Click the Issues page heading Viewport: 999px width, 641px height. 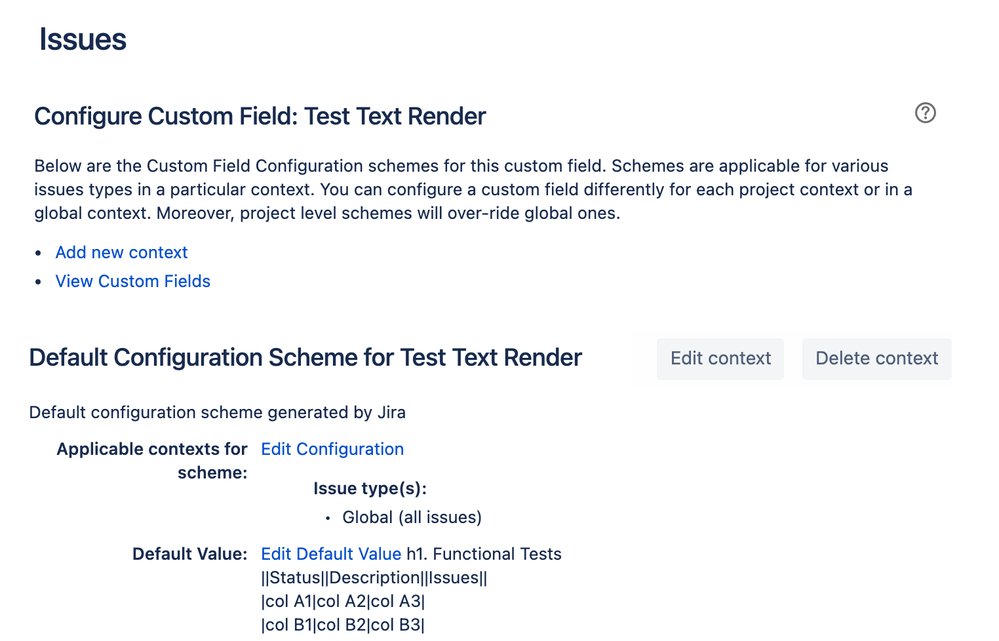coord(83,40)
